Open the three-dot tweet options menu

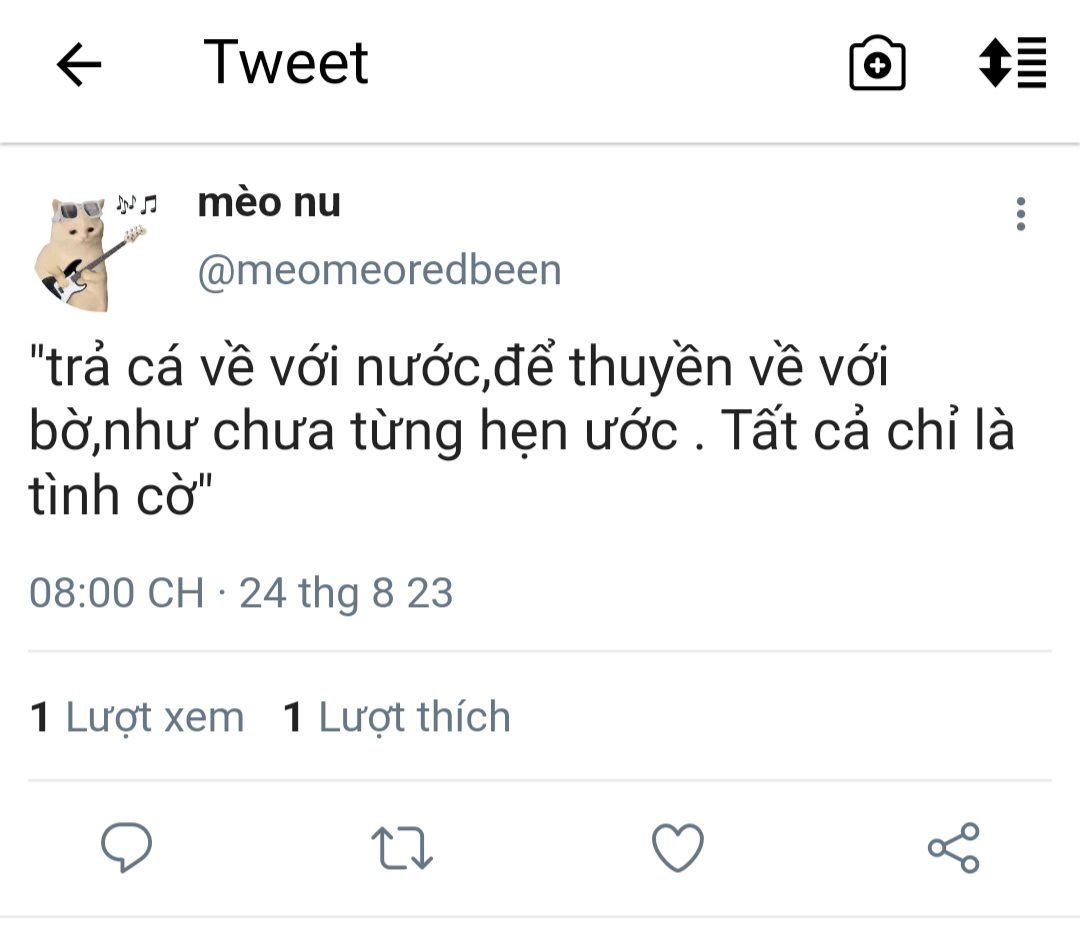pos(1020,214)
